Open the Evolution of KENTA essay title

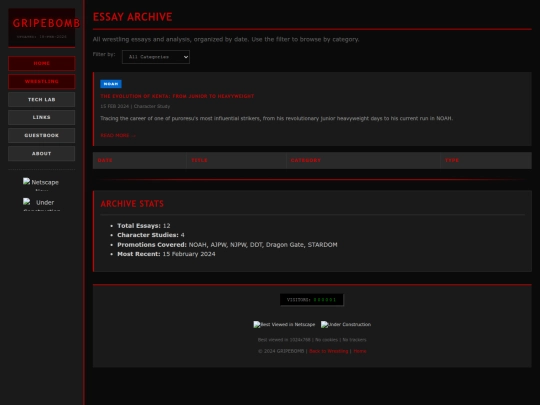pyautogui.click(x=177, y=96)
